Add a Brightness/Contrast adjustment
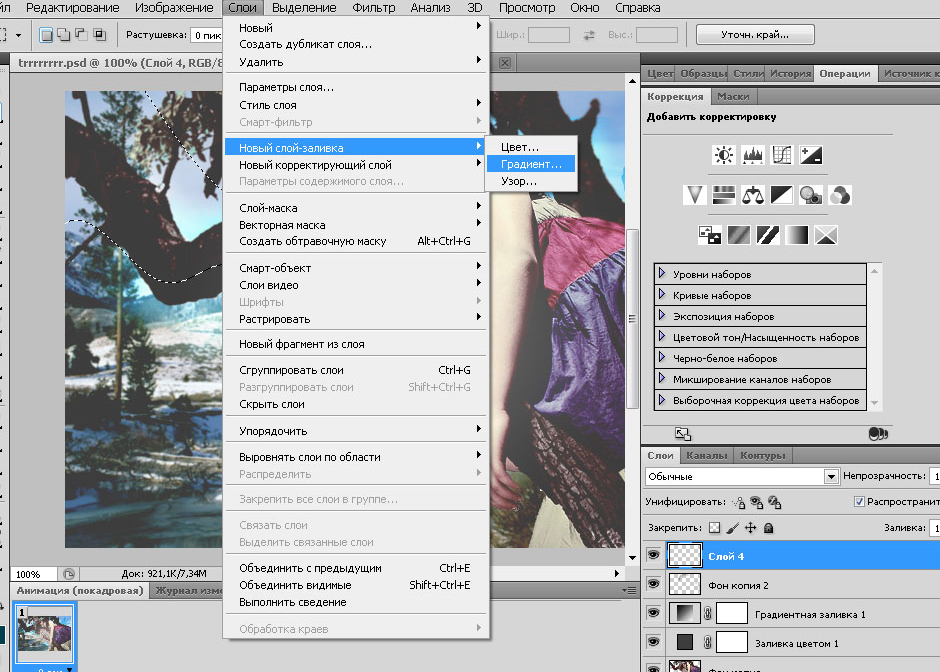The width and height of the screenshot is (940, 672). (724, 155)
